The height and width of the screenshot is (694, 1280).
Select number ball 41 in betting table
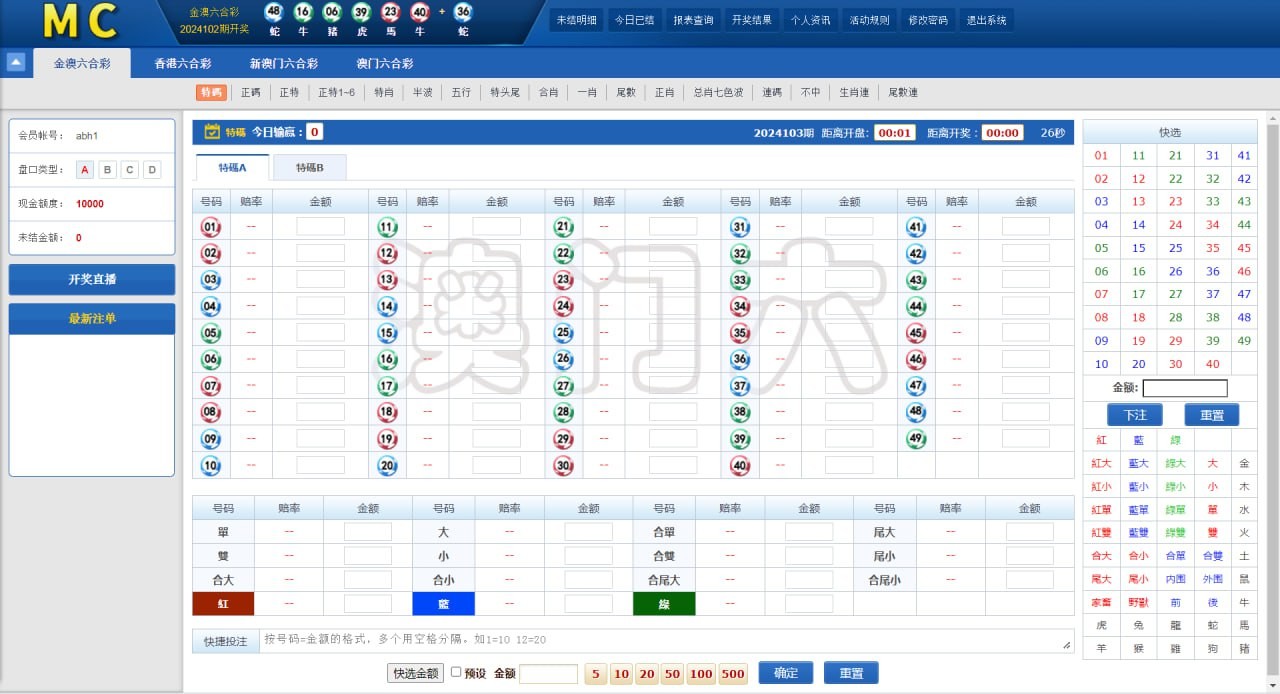[916, 227]
